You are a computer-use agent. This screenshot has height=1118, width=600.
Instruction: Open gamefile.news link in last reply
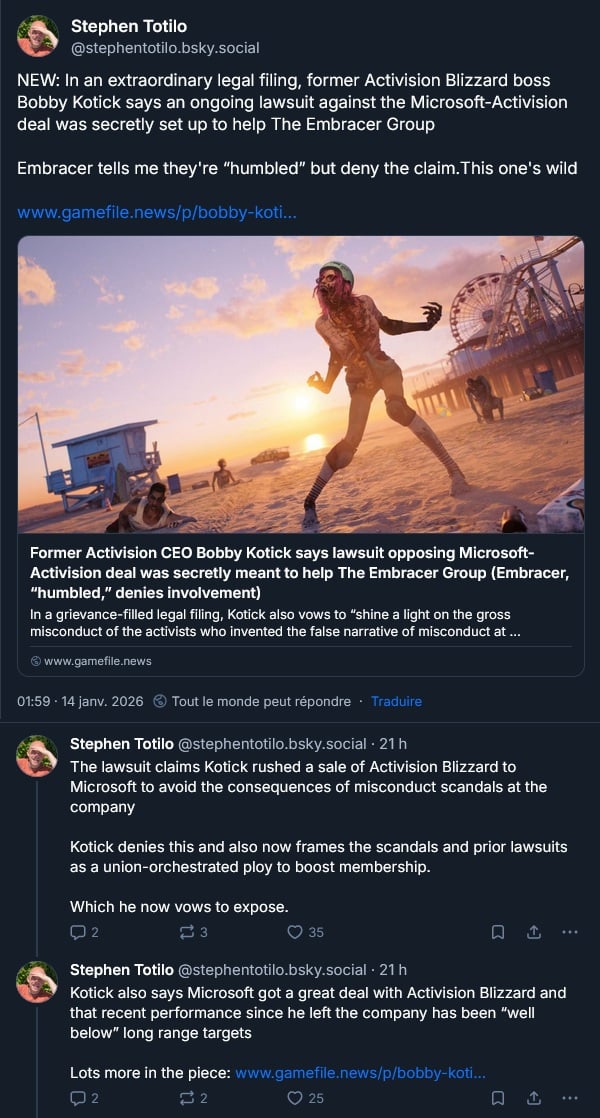click(360, 1073)
